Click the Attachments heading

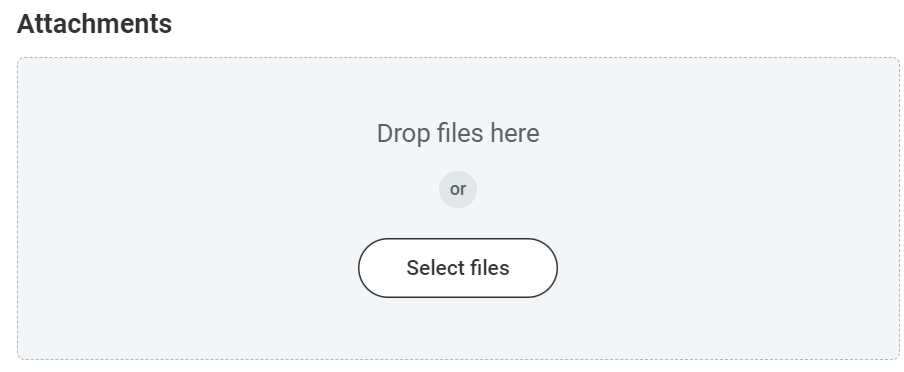click(95, 24)
